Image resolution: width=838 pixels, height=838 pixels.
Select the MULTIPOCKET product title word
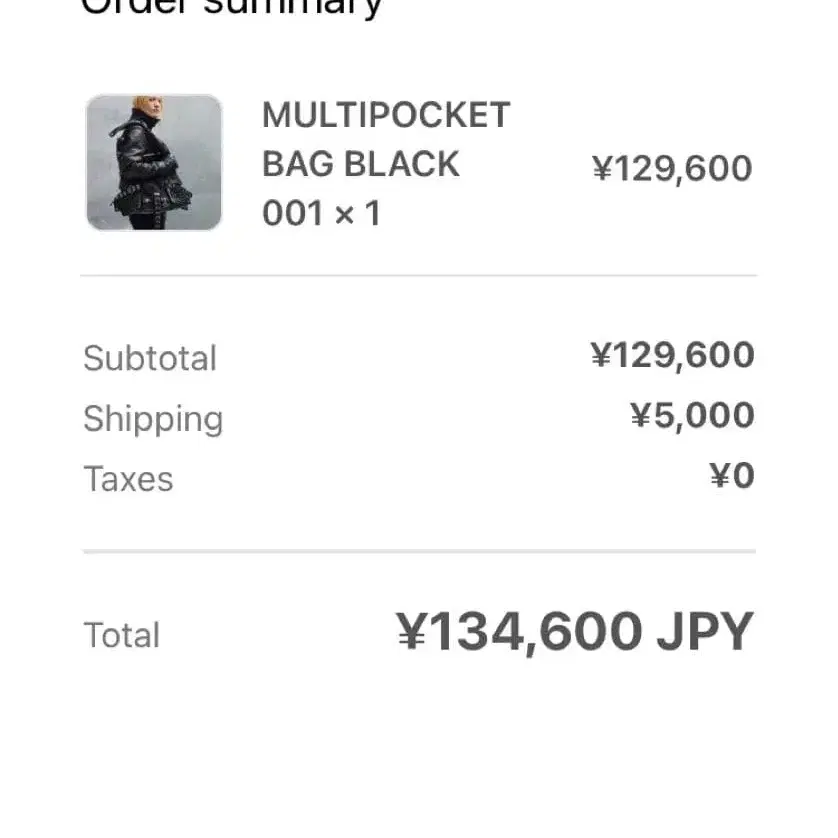click(386, 115)
